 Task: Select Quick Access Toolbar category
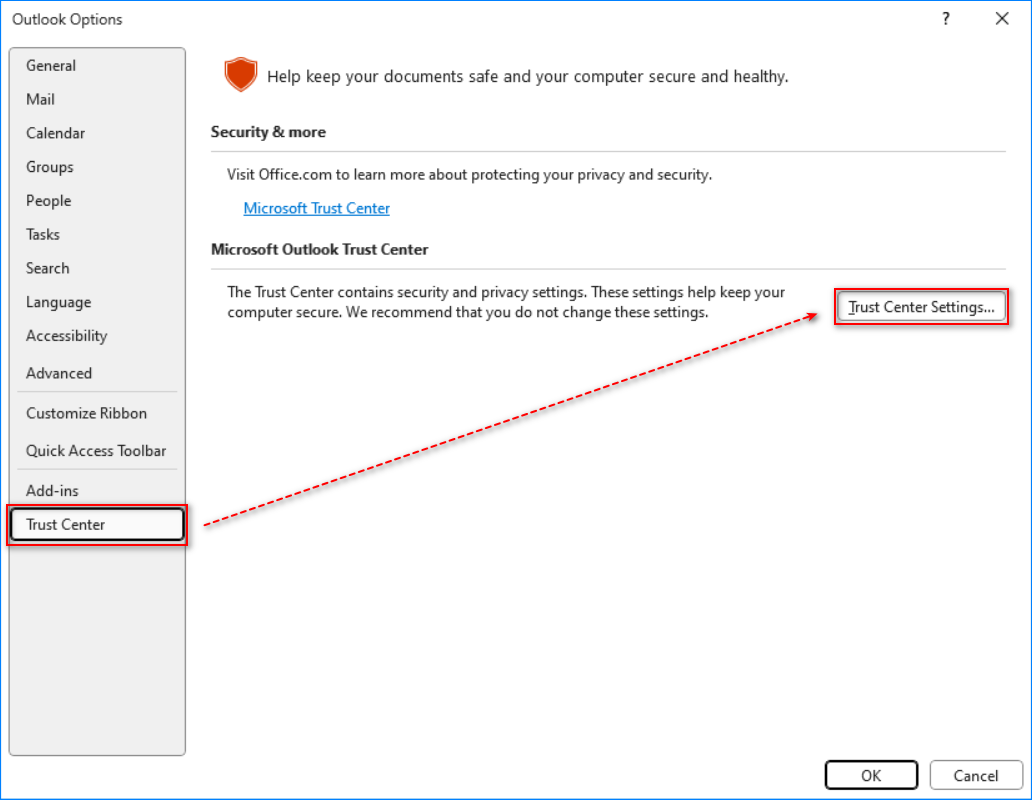[97, 451]
